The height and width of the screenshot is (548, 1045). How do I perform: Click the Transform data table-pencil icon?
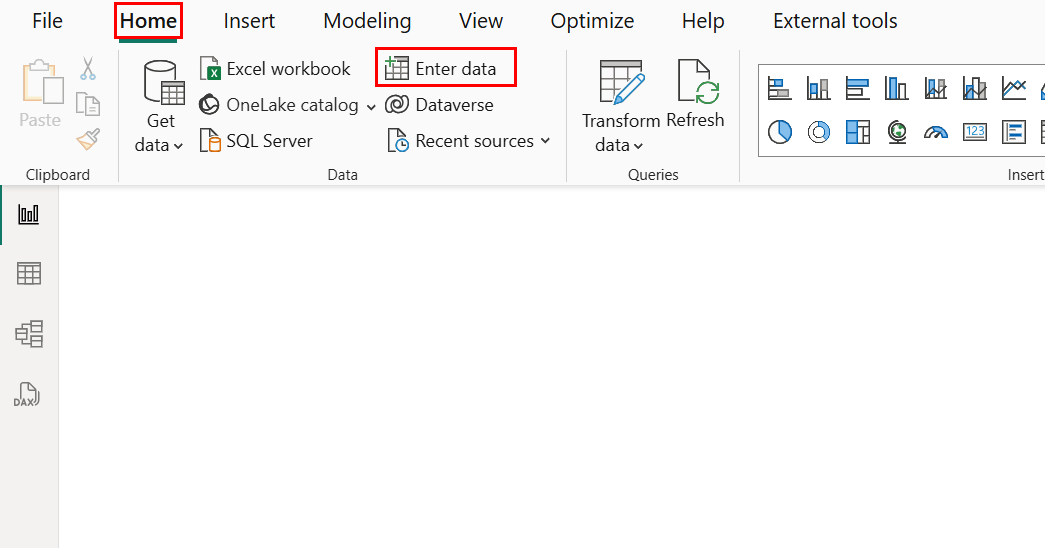(622, 82)
